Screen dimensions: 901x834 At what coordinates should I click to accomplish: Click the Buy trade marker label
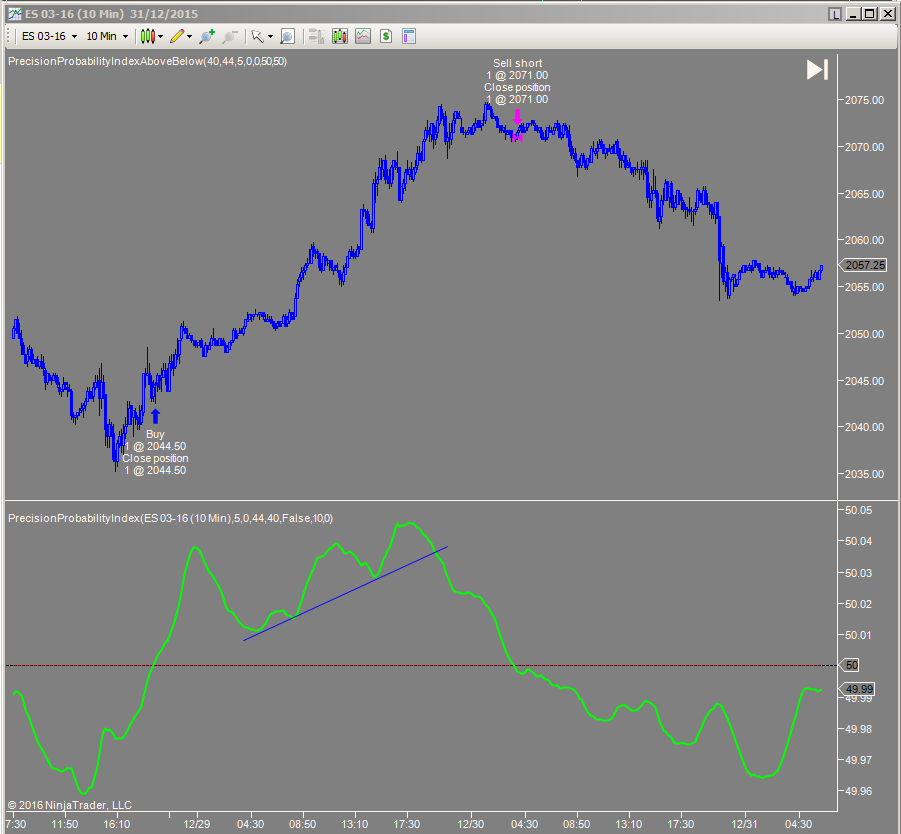pyautogui.click(x=154, y=434)
